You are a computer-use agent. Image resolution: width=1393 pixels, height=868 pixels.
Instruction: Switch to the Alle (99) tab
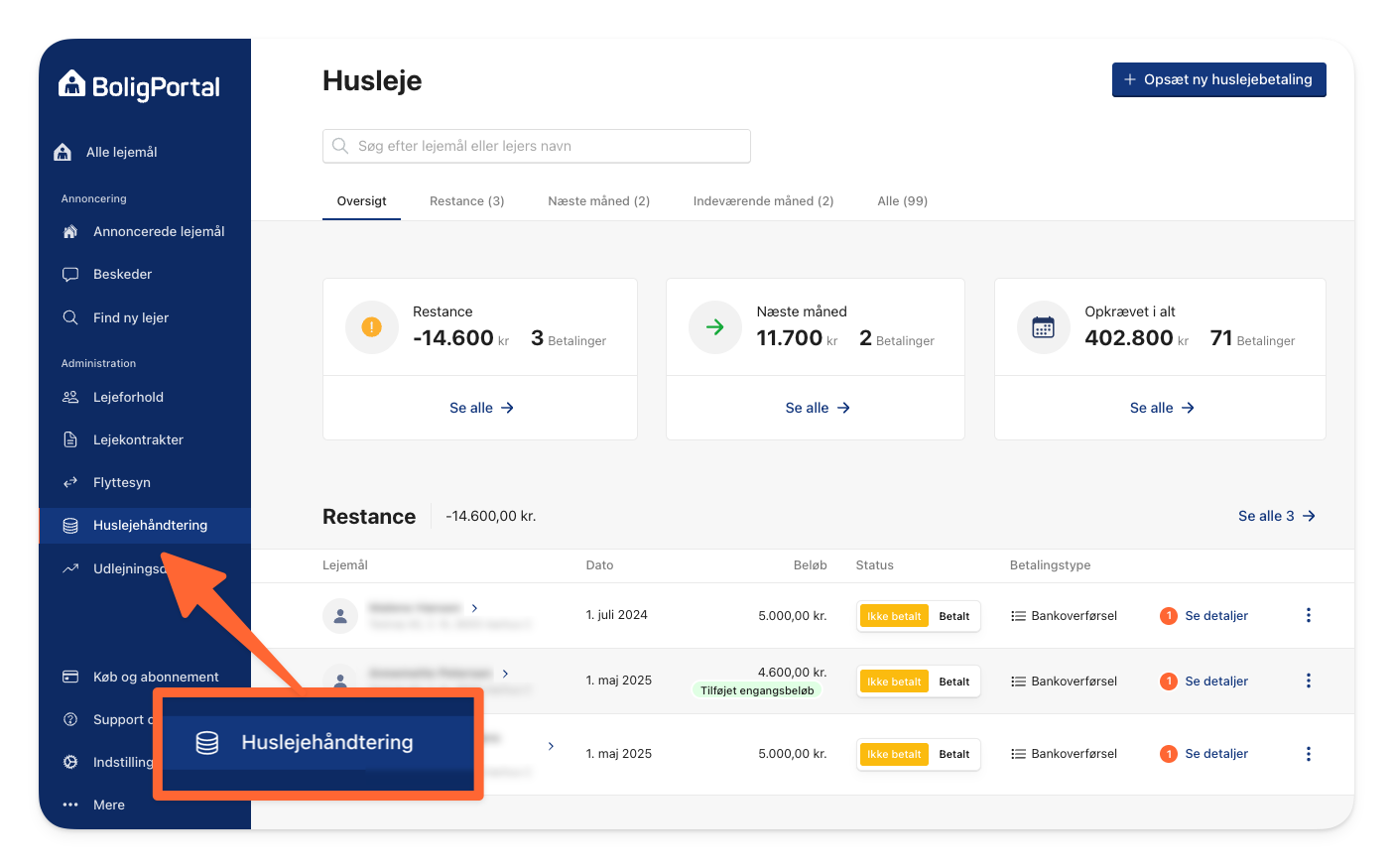click(902, 200)
